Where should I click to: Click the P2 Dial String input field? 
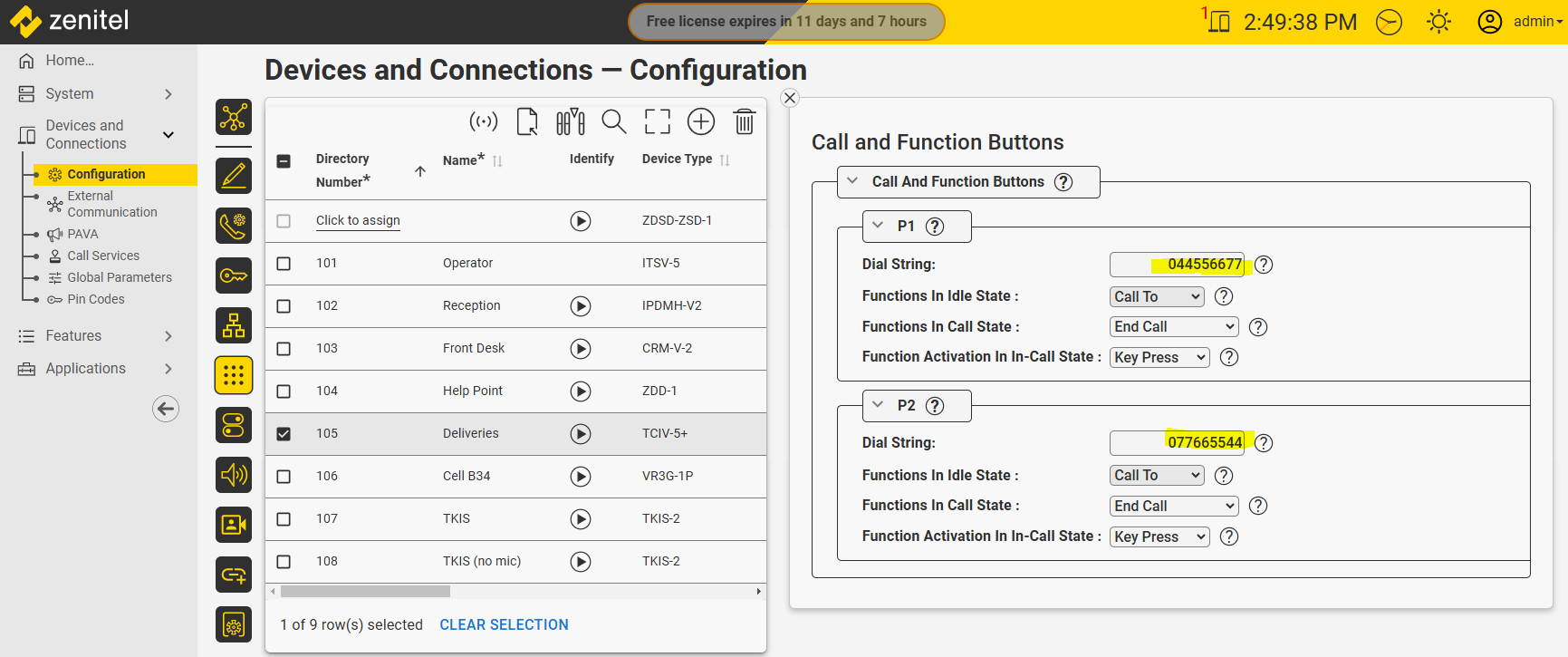1176,443
